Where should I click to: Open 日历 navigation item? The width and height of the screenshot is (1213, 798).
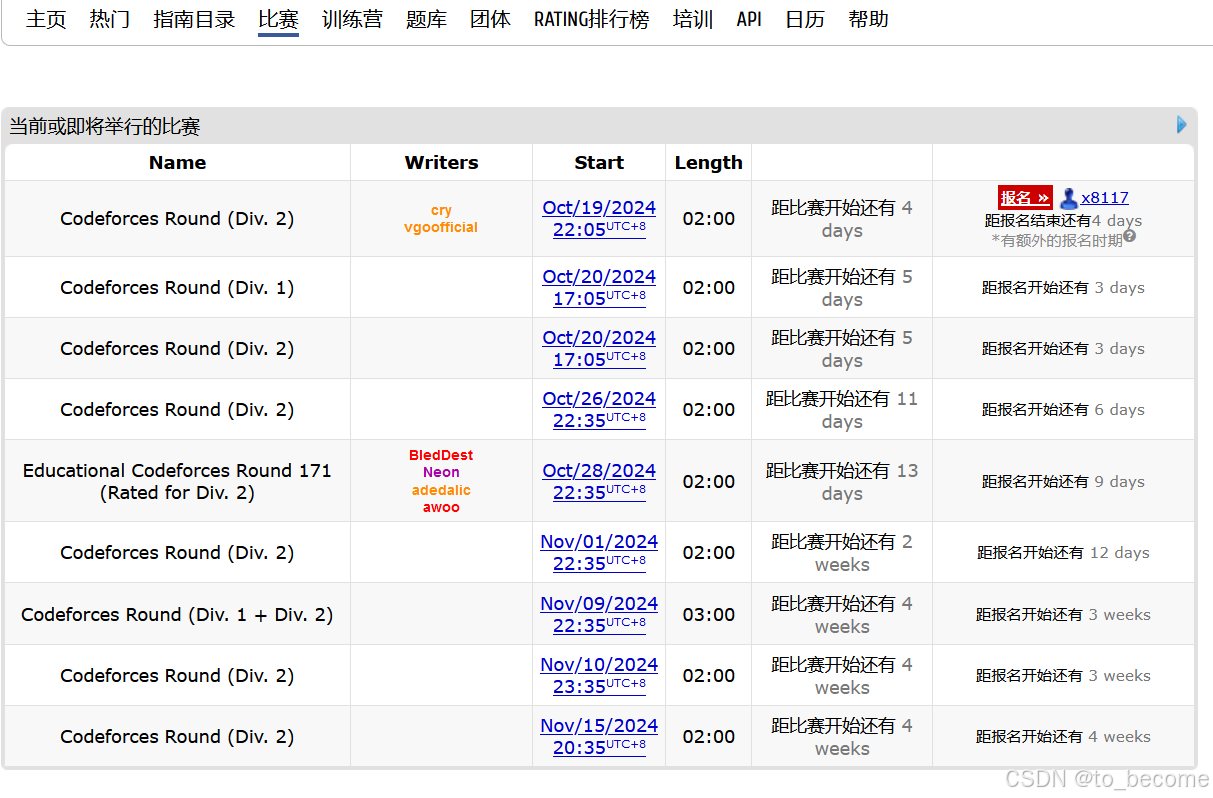[x=805, y=19]
